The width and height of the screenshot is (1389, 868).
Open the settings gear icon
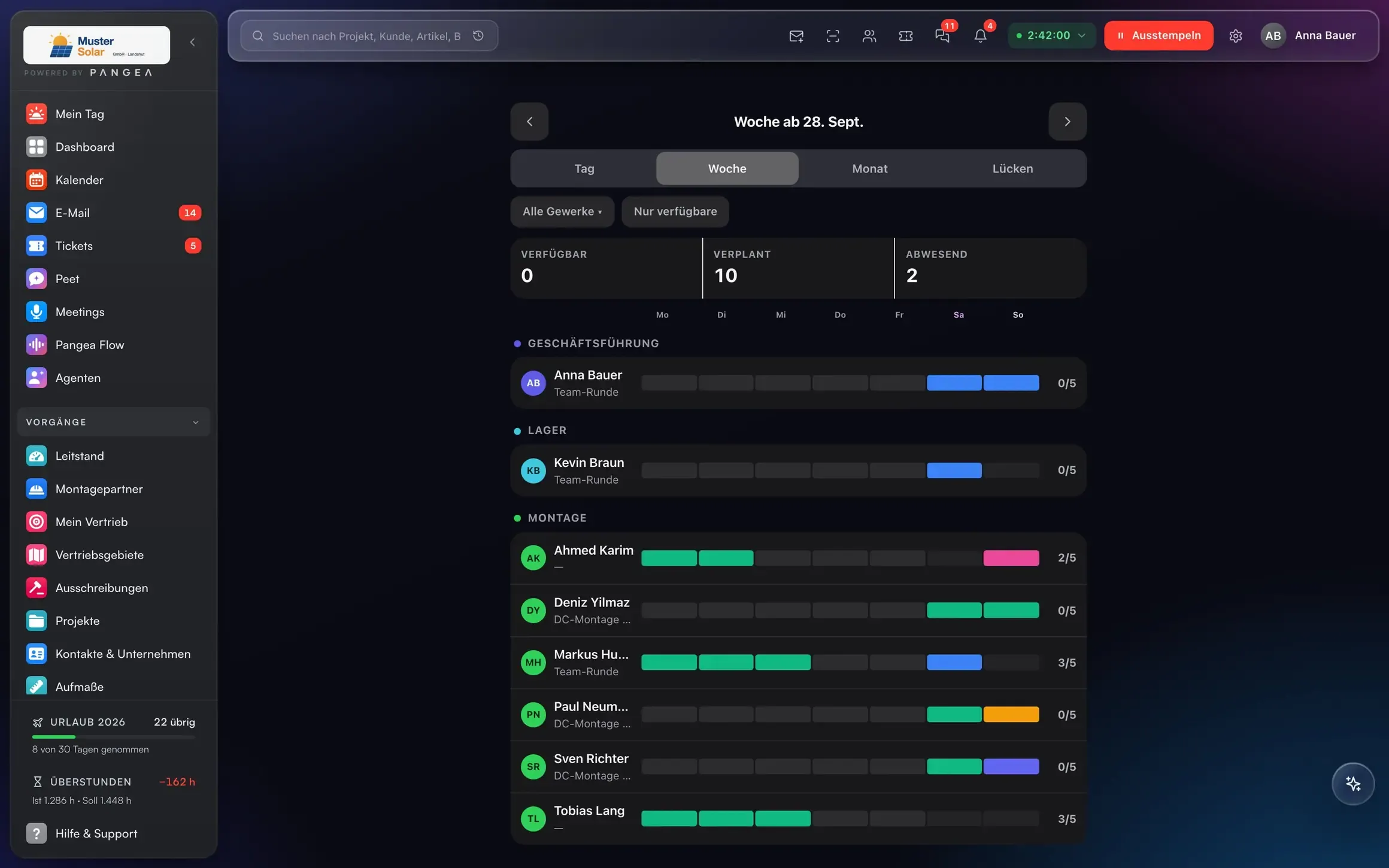click(1235, 36)
